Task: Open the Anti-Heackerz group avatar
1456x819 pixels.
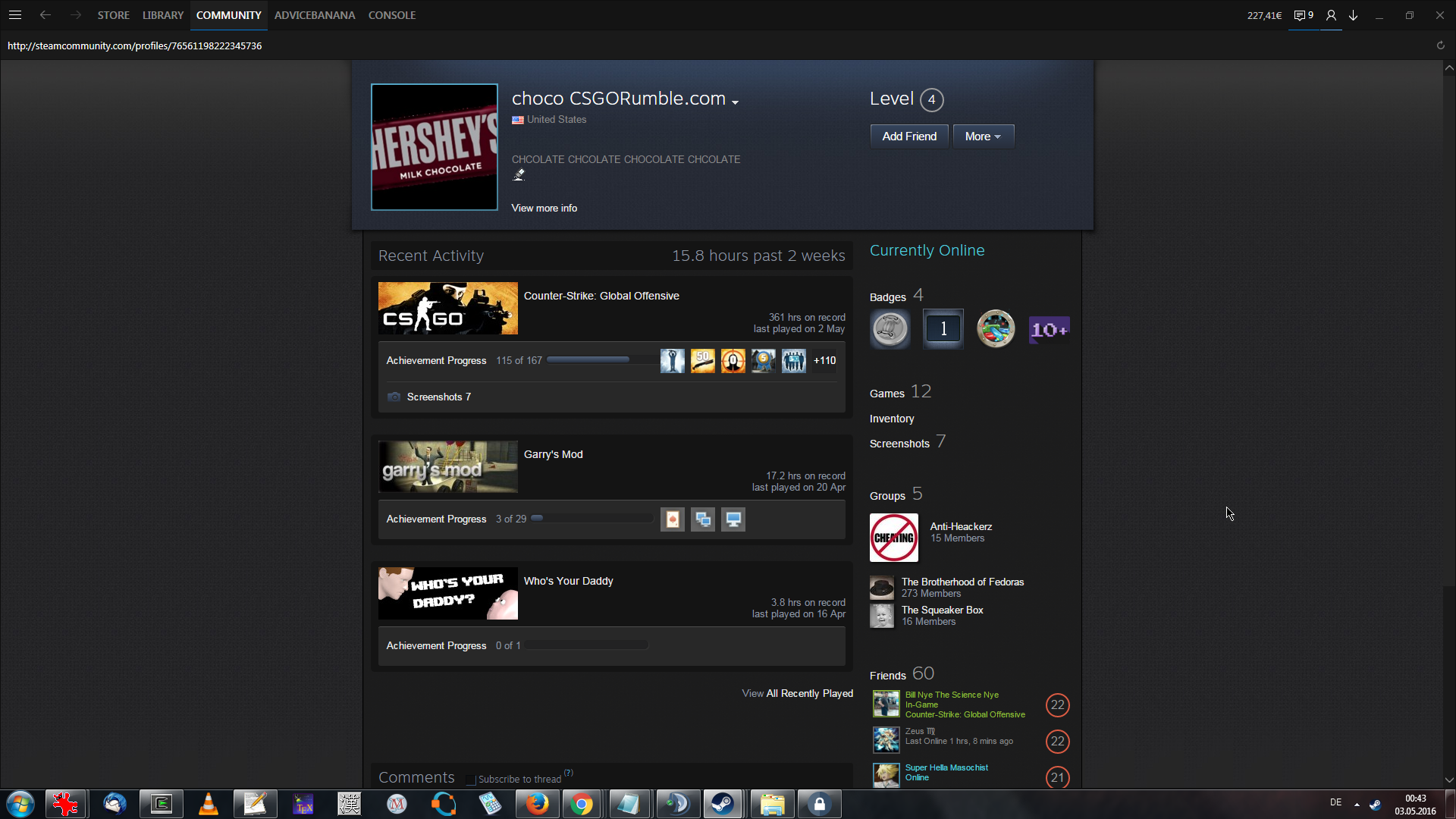Action: (x=893, y=538)
